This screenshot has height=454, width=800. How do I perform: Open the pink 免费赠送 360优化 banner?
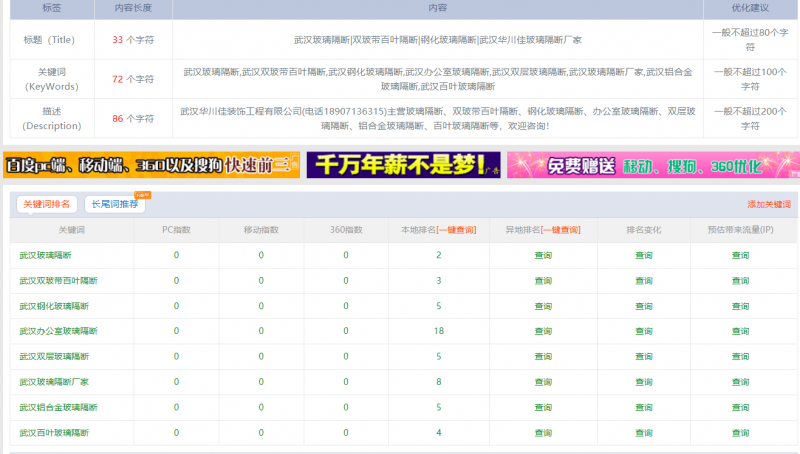pos(652,165)
